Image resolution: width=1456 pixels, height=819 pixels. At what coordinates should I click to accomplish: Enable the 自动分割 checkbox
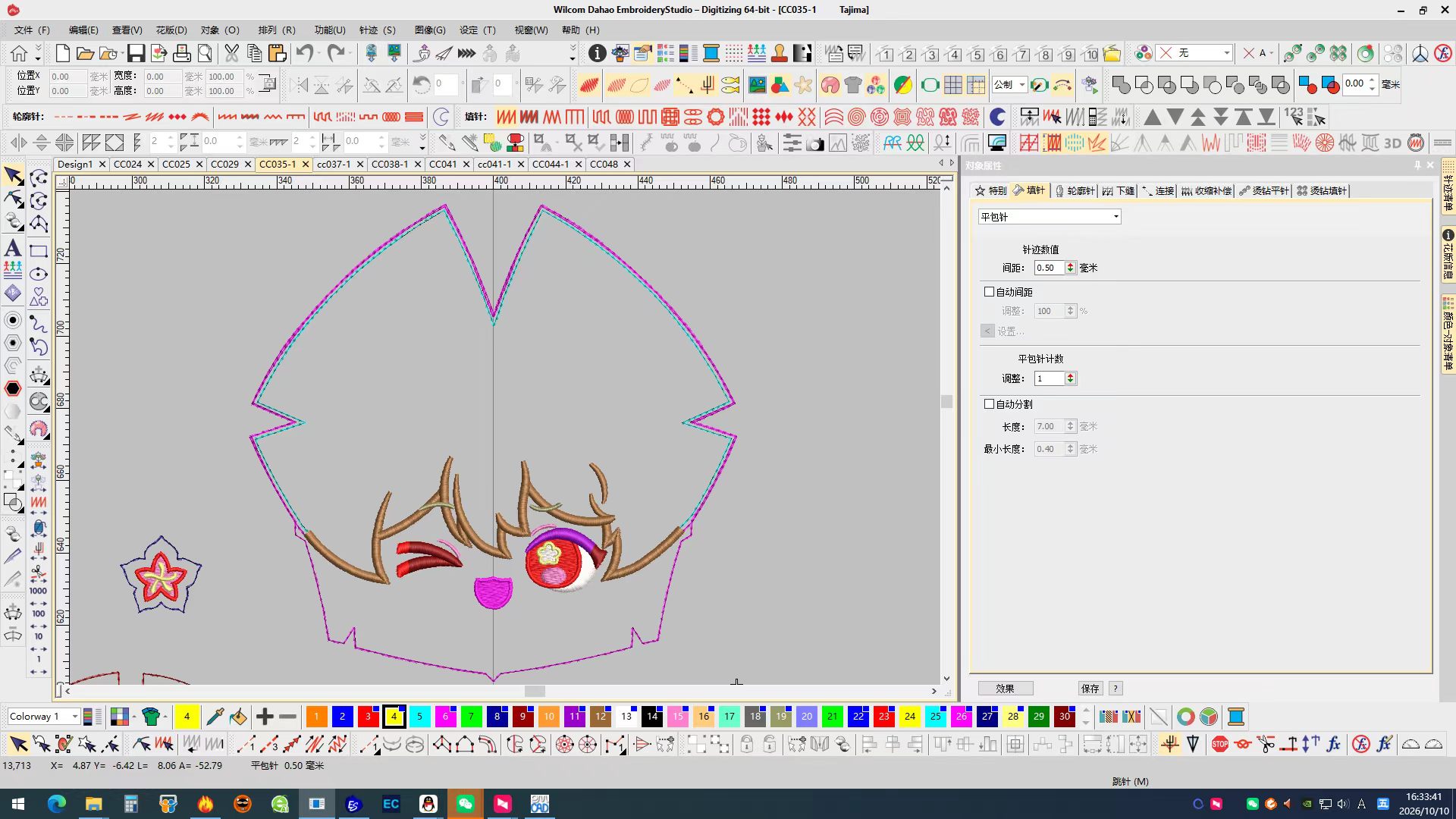coord(989,403)
